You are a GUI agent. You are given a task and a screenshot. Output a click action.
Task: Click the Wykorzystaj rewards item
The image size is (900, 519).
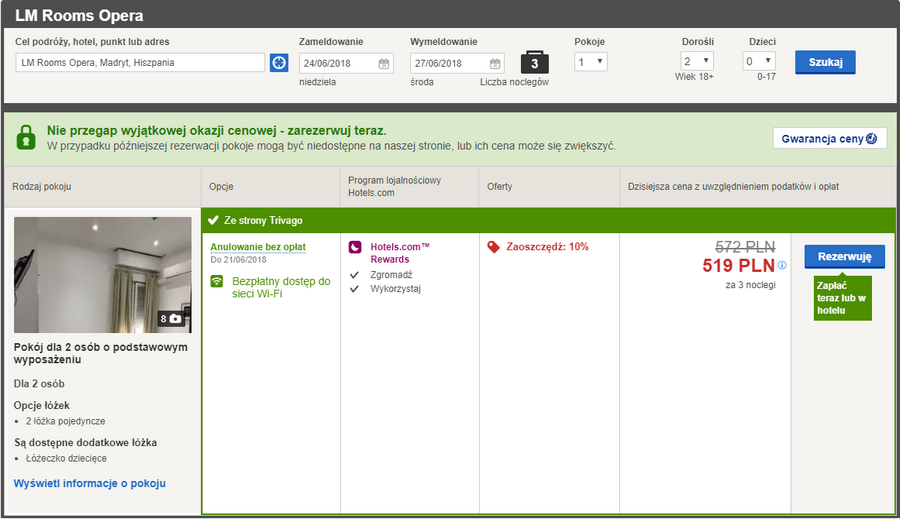395,289
